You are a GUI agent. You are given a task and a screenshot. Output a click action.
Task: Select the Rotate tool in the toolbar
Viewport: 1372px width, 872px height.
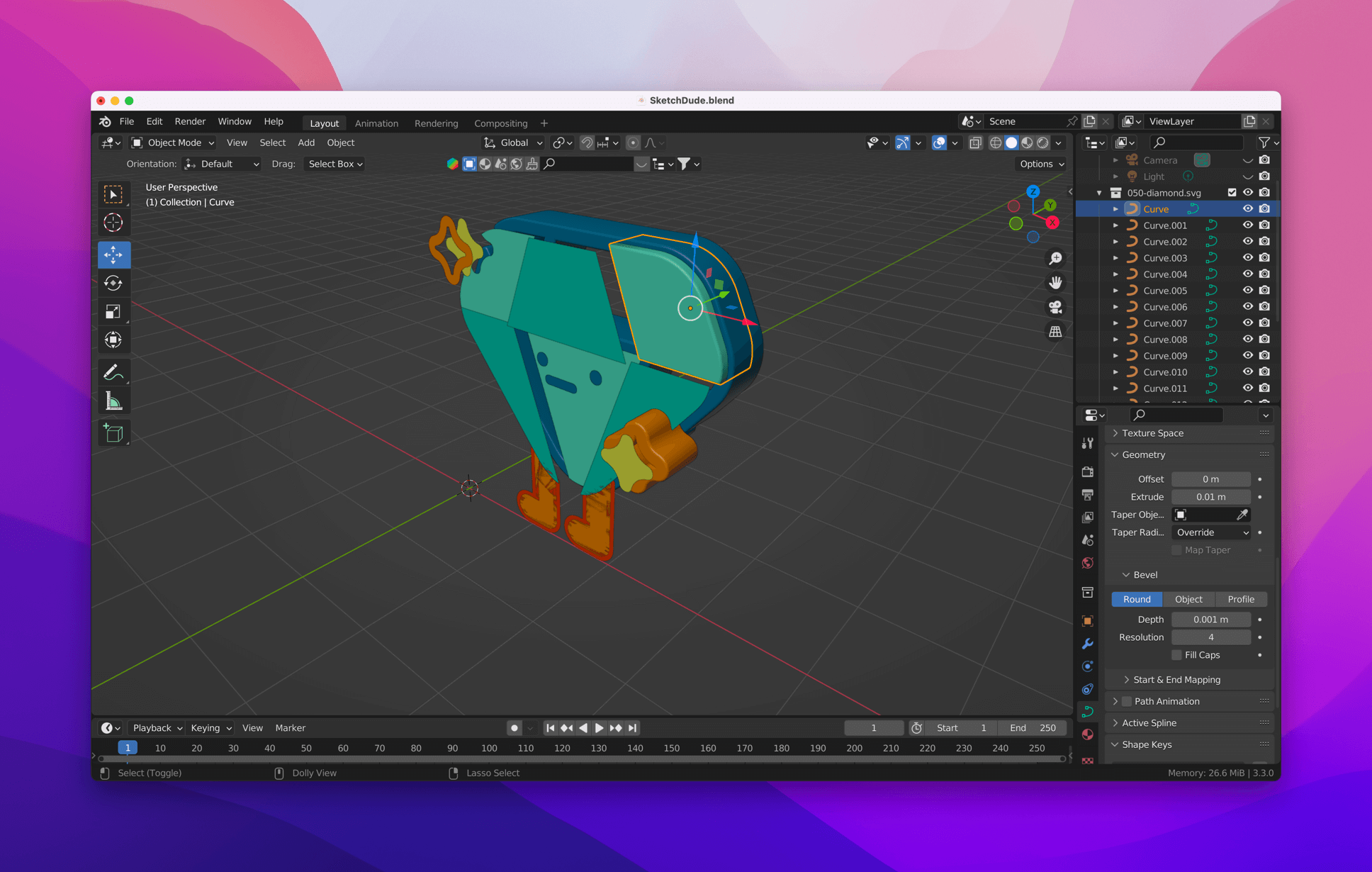point(114,283)
